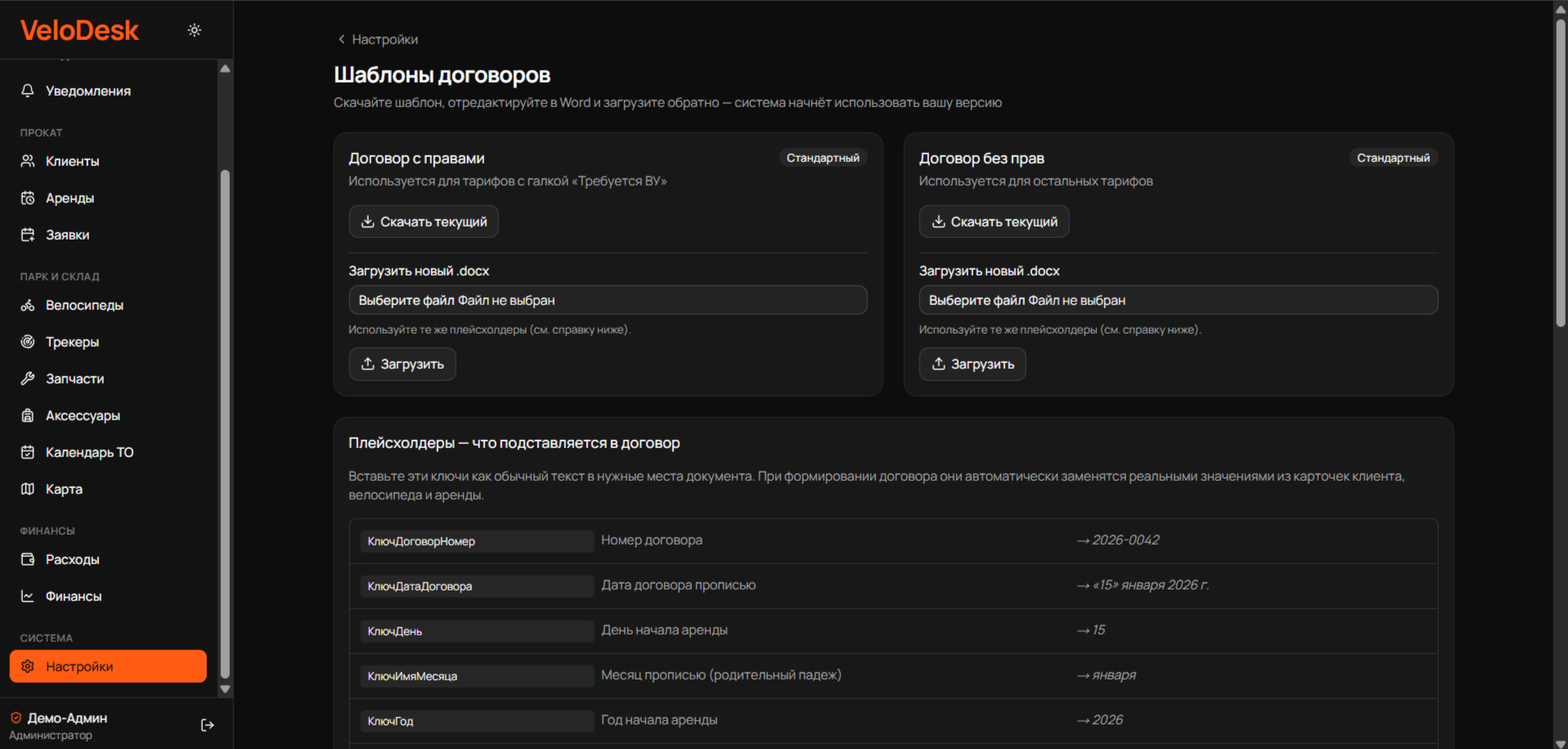Click the Трекеры target icon
Image resolution: width=1568 pixels, height=749 pixels.
28,342
